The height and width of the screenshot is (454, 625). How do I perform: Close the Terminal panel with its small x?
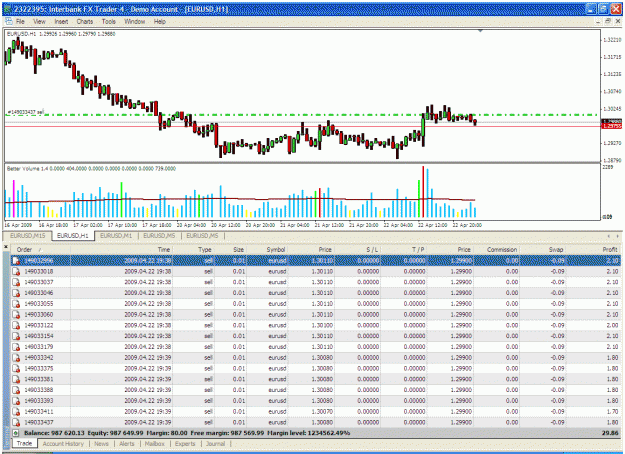point(6,247)
